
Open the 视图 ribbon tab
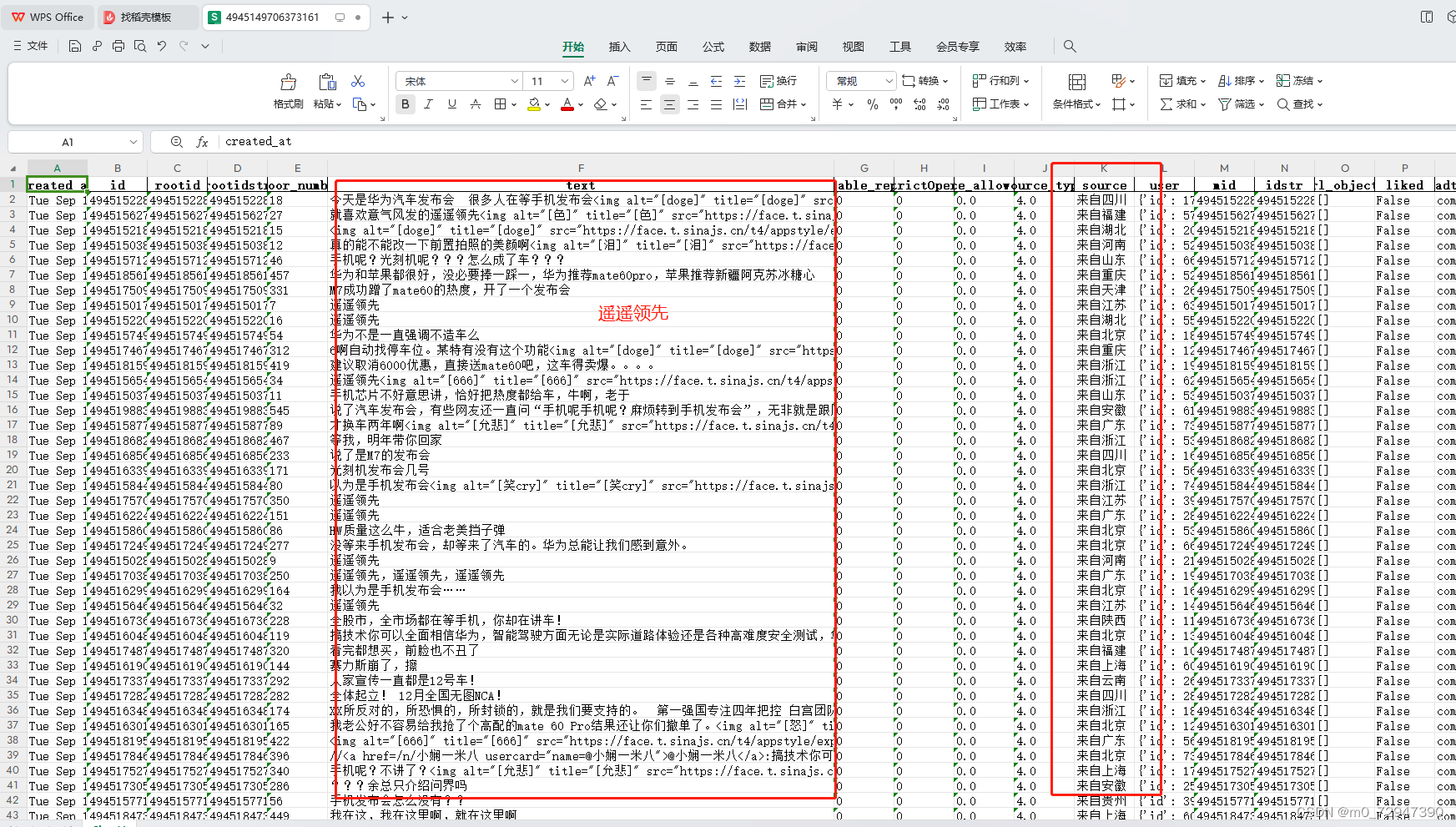pyautogui.click(x=853, y=47)
